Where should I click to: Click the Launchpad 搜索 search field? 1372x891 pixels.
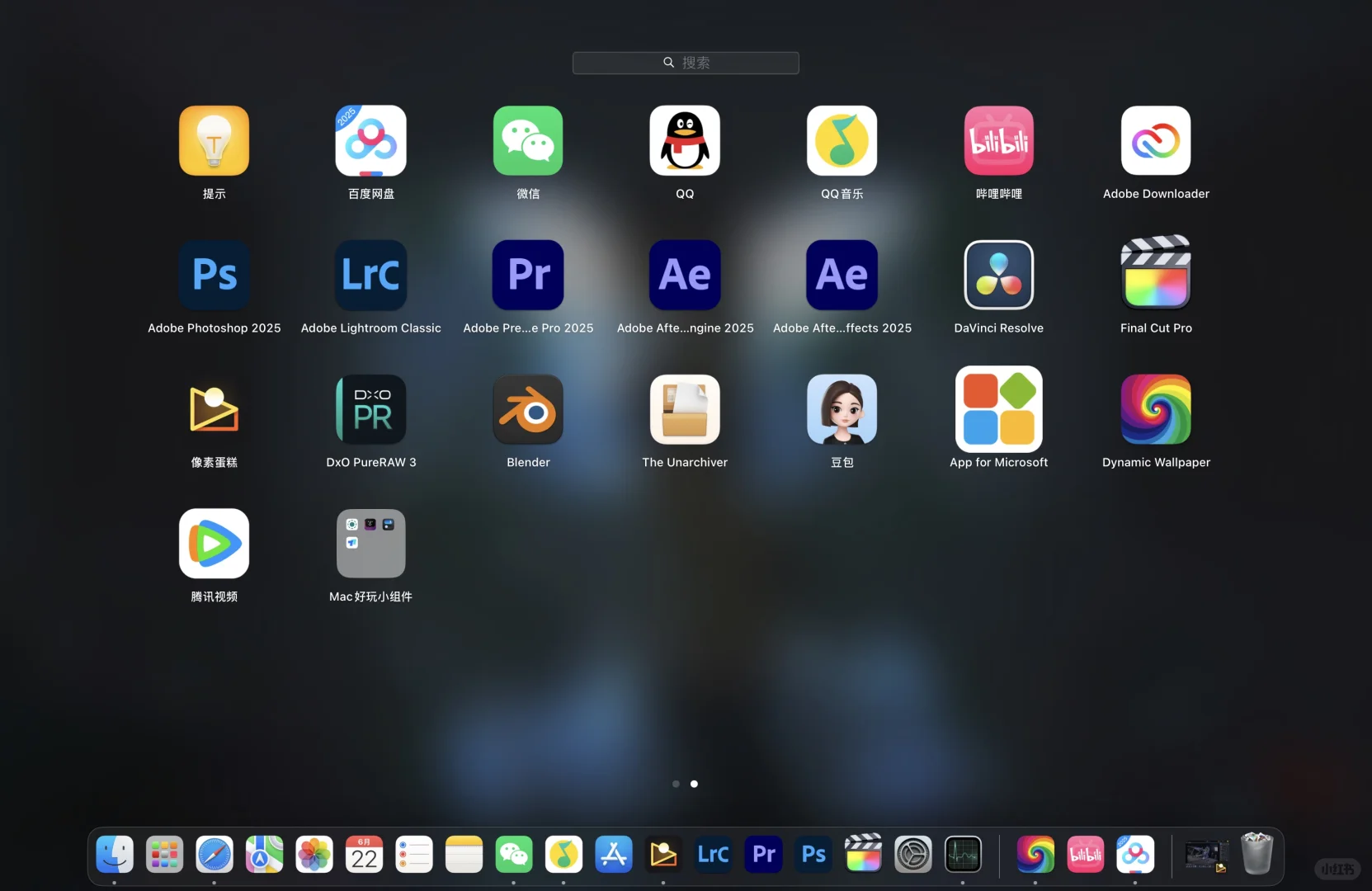point(686,63)
